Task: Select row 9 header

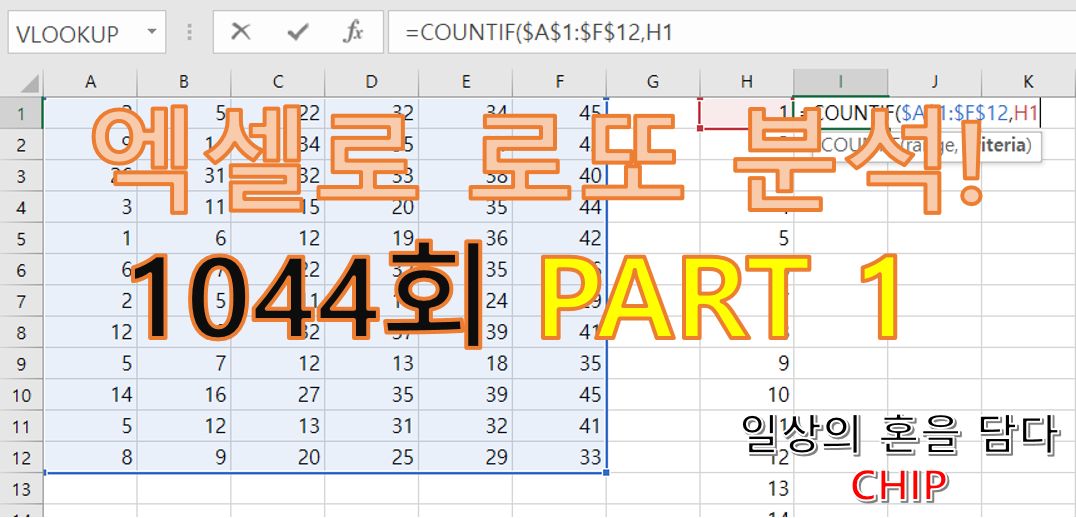Action: point(21,363)
